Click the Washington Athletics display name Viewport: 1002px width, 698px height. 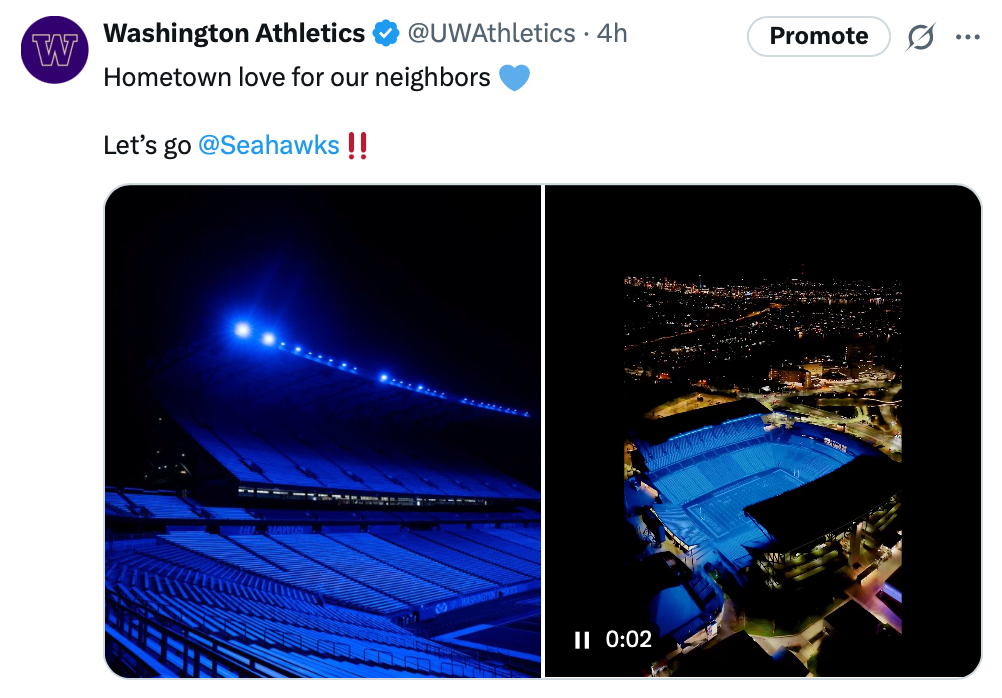point(234,34)
